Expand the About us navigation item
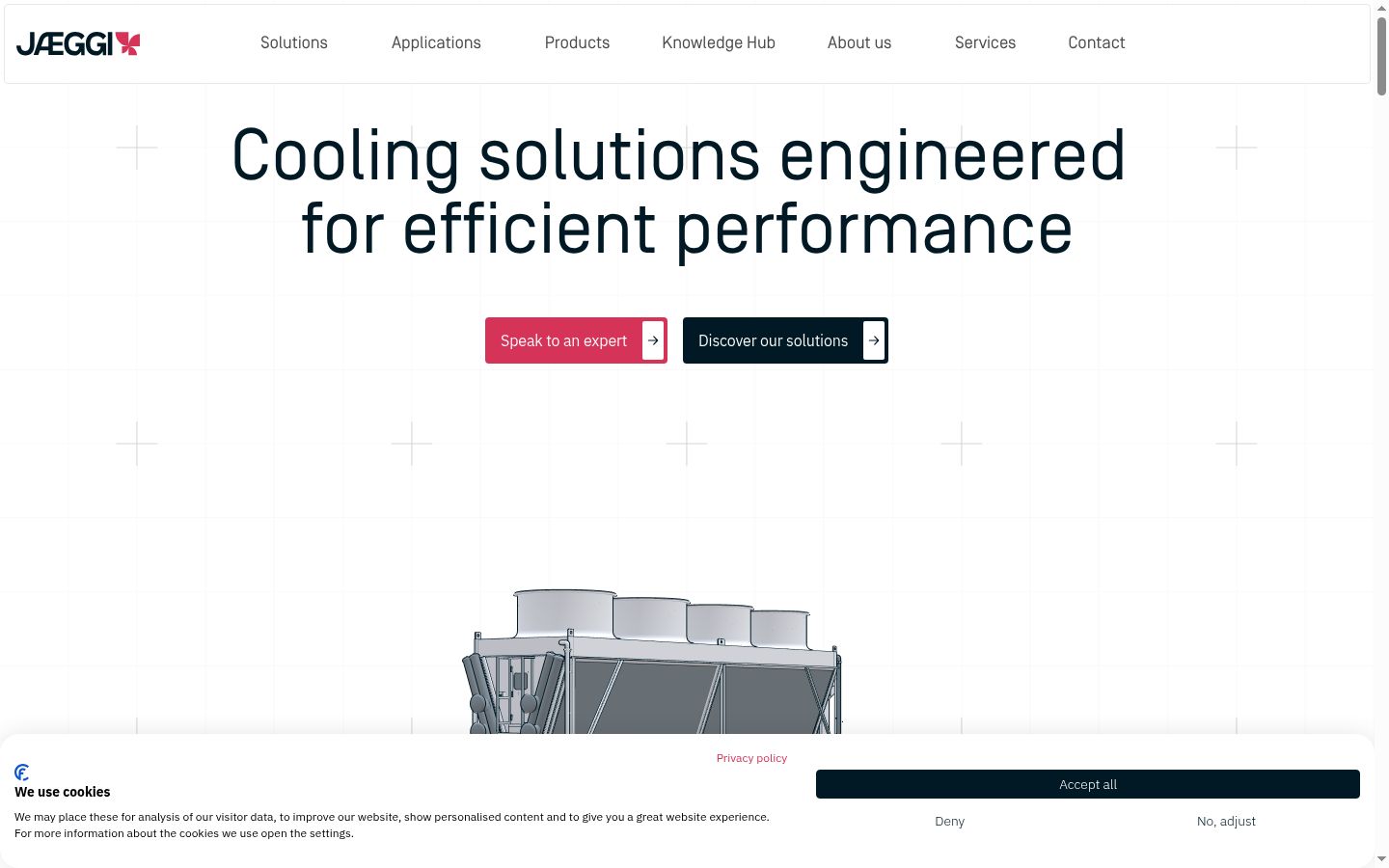 [859, 42]
